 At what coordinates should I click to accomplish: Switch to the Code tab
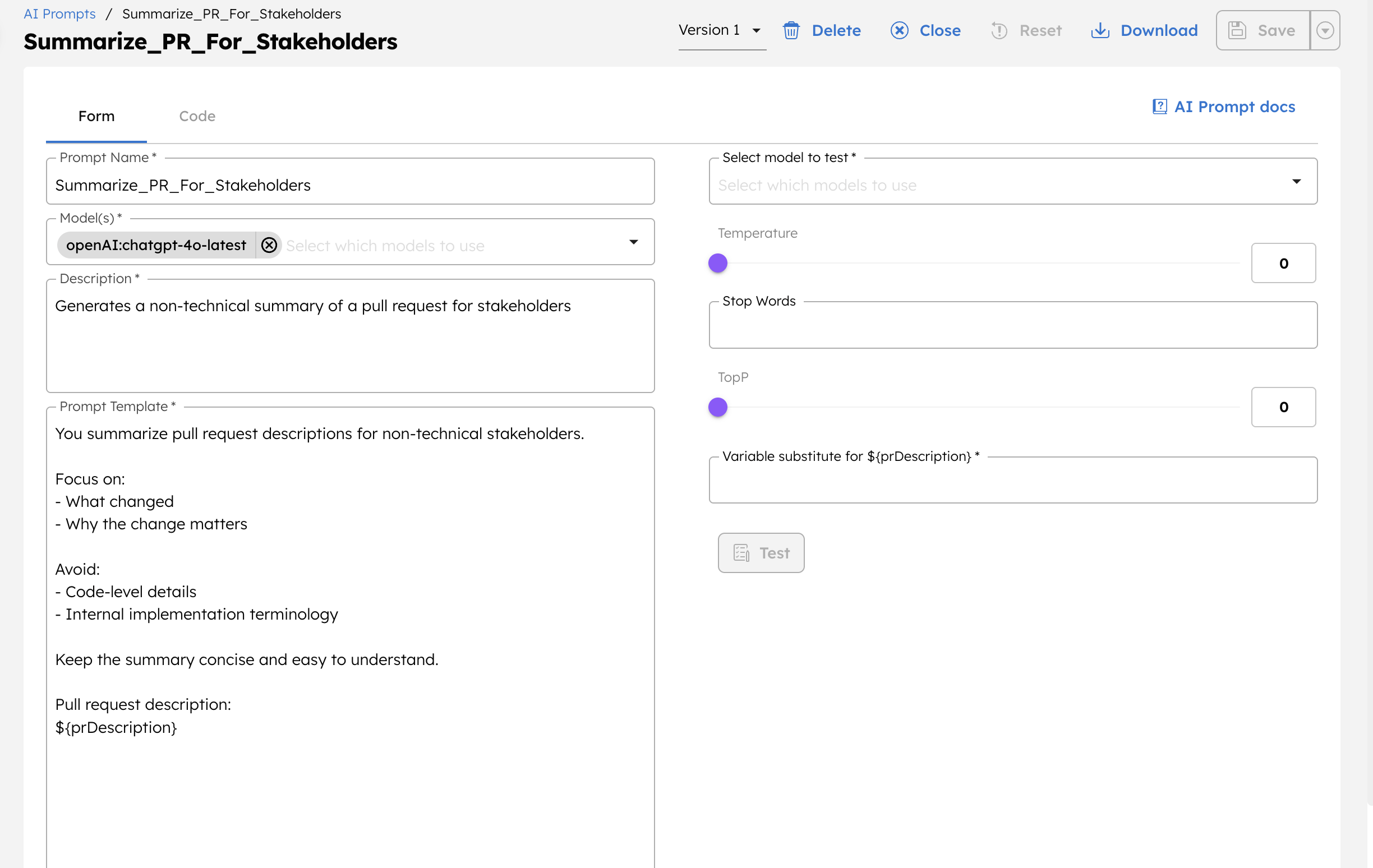pyautogui.click(x=197, y=116)
